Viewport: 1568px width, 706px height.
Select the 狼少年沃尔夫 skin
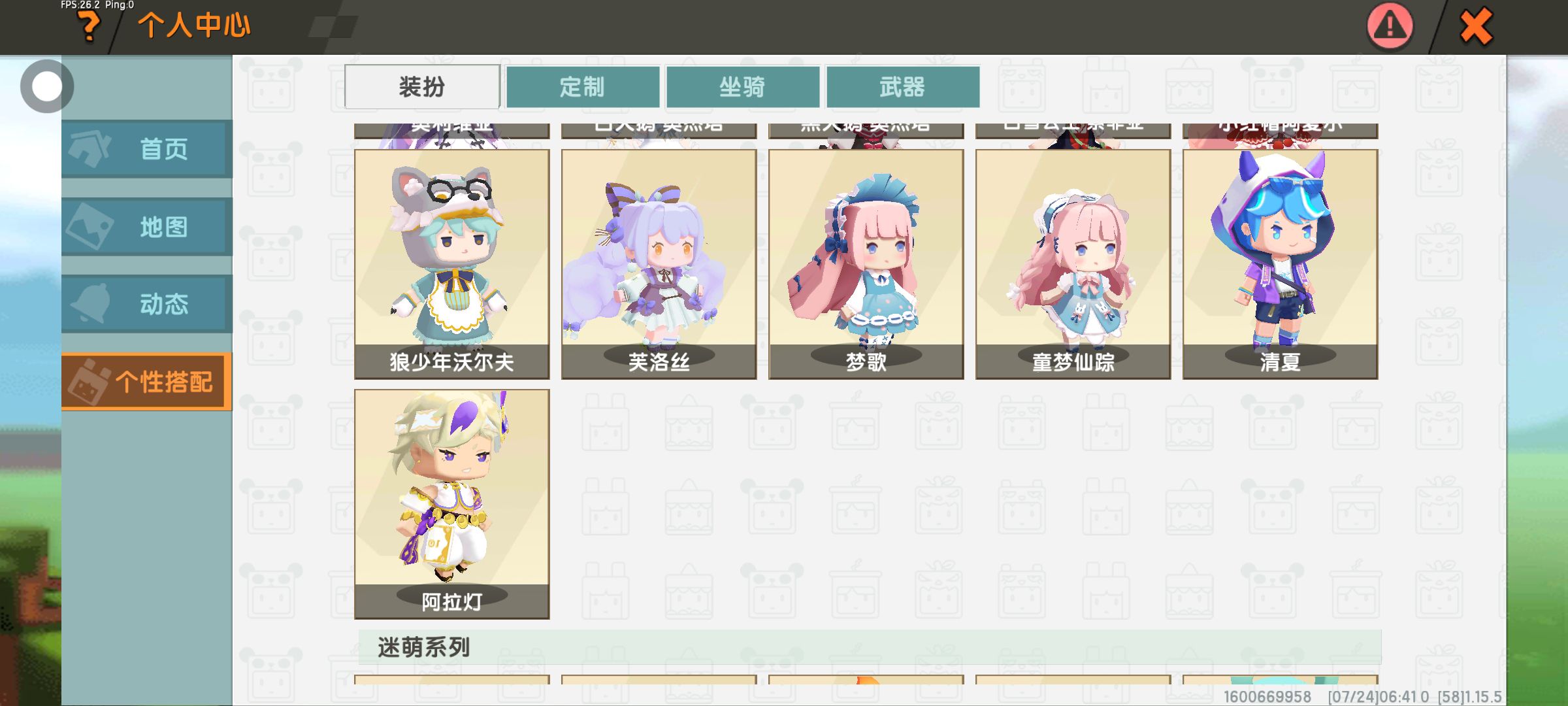(x=452, y=264)
